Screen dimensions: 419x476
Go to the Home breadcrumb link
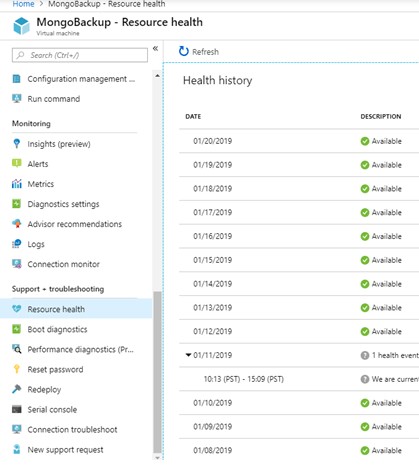pyautogui.click(x=23, y=4)
